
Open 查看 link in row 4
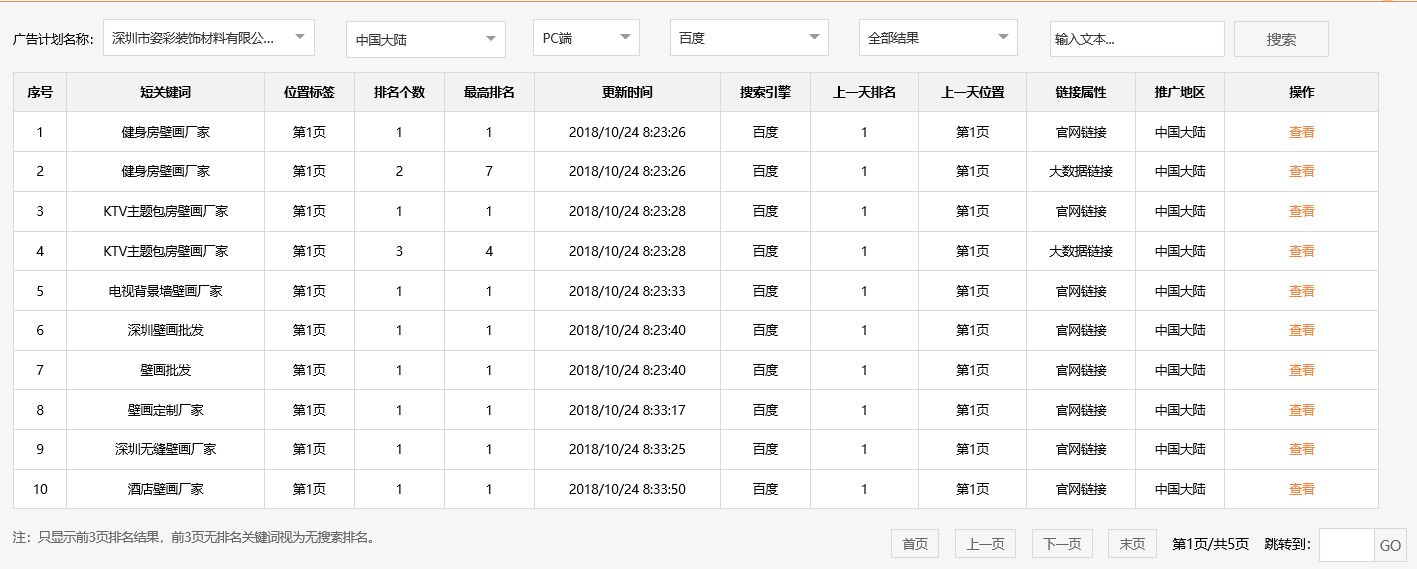(x=1301, y=251)
